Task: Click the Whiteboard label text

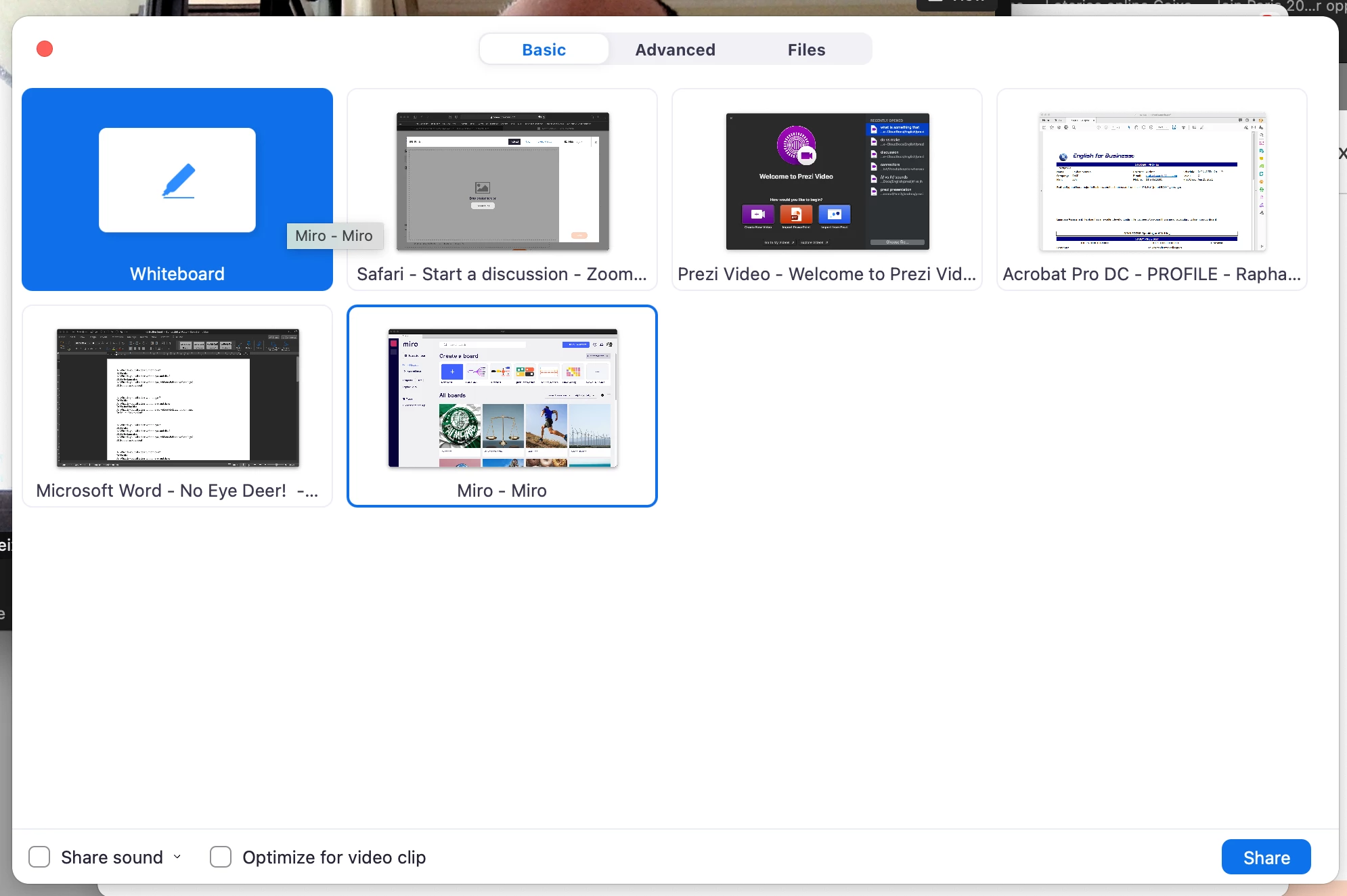Action: 177,274
